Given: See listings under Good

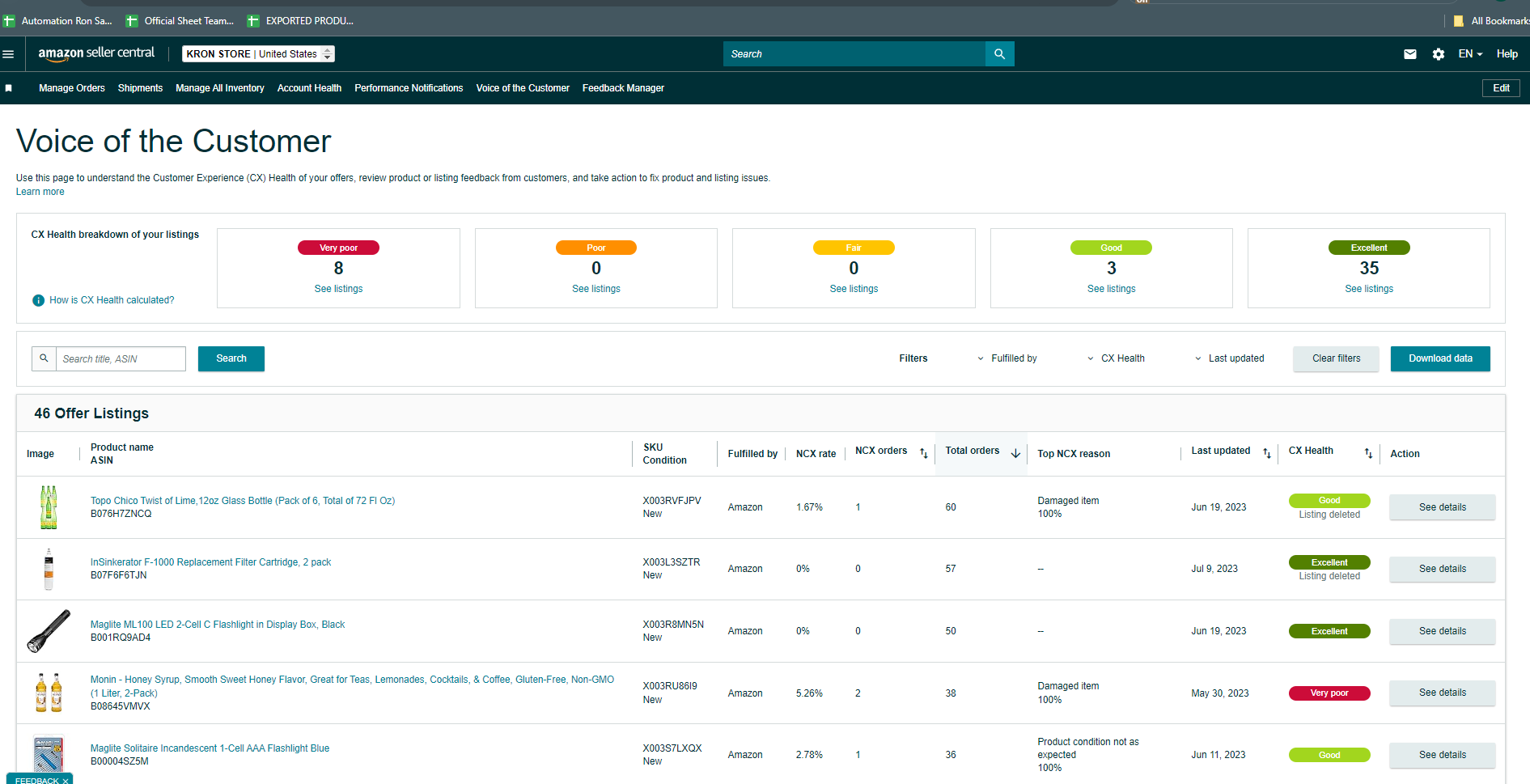Looking at the screenshot, I should pyautogui.click(x=1112, y=289).
